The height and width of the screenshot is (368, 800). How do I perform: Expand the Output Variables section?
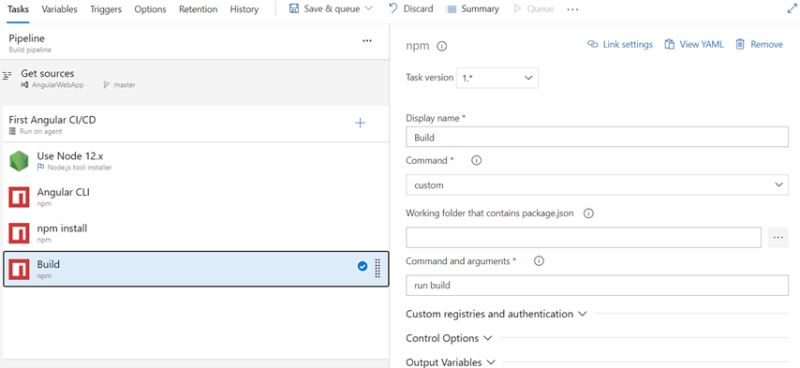[x=451, y=362]
